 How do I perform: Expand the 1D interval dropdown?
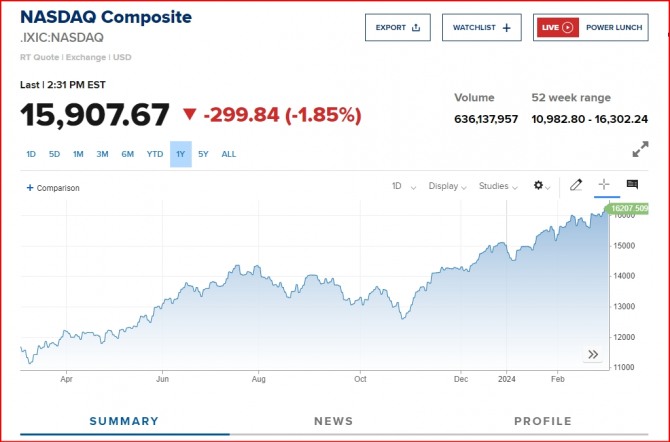401,186
